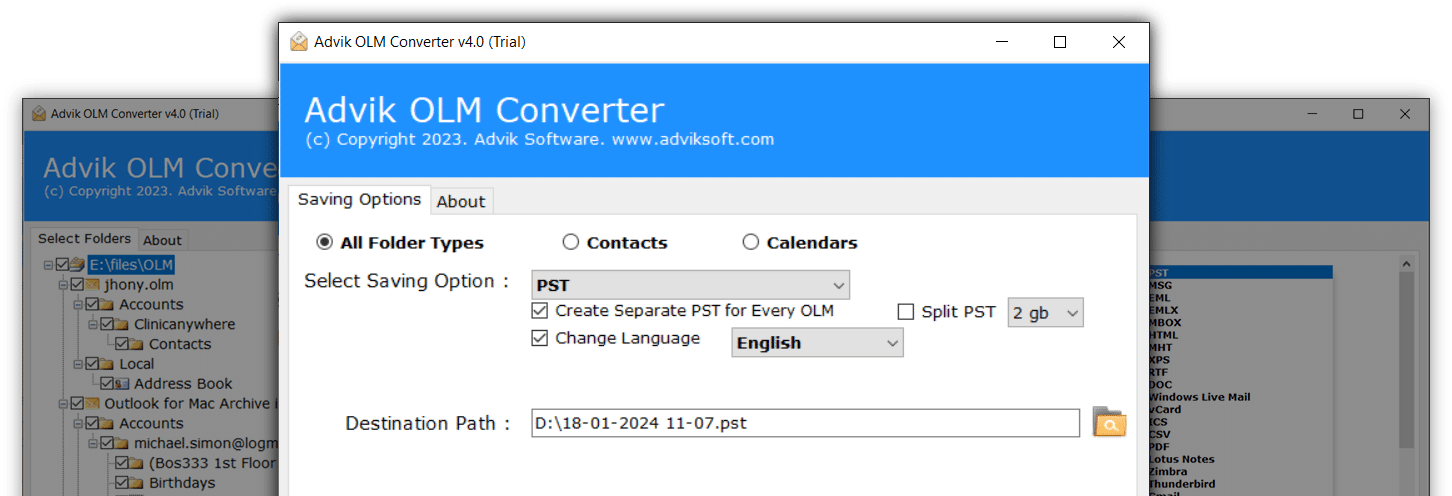Click the Advik envelope icon in the front title bar
Viewport: 1452px width, 496px height.
pos(299,42)
